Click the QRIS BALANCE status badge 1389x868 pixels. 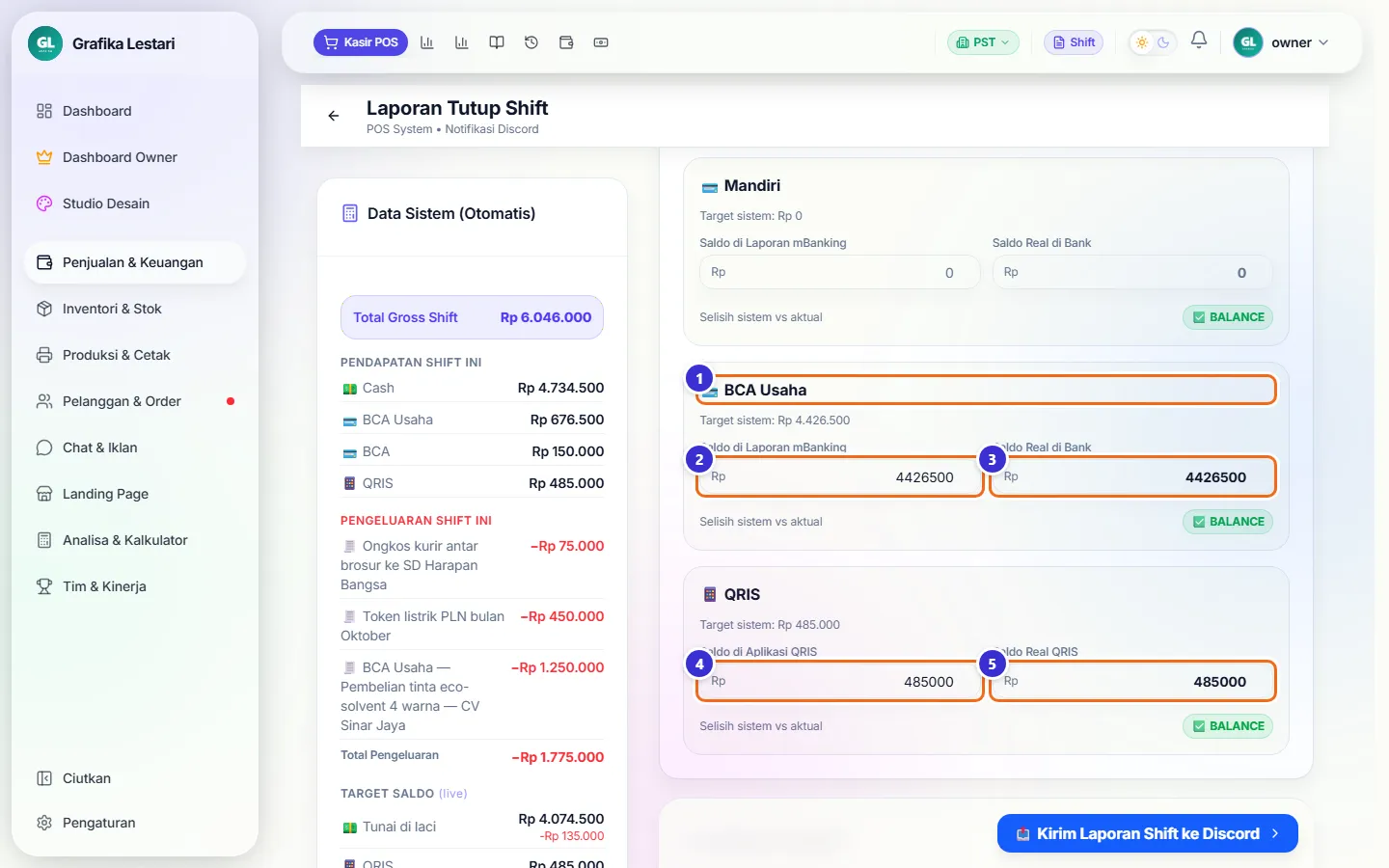[1228, 726]
